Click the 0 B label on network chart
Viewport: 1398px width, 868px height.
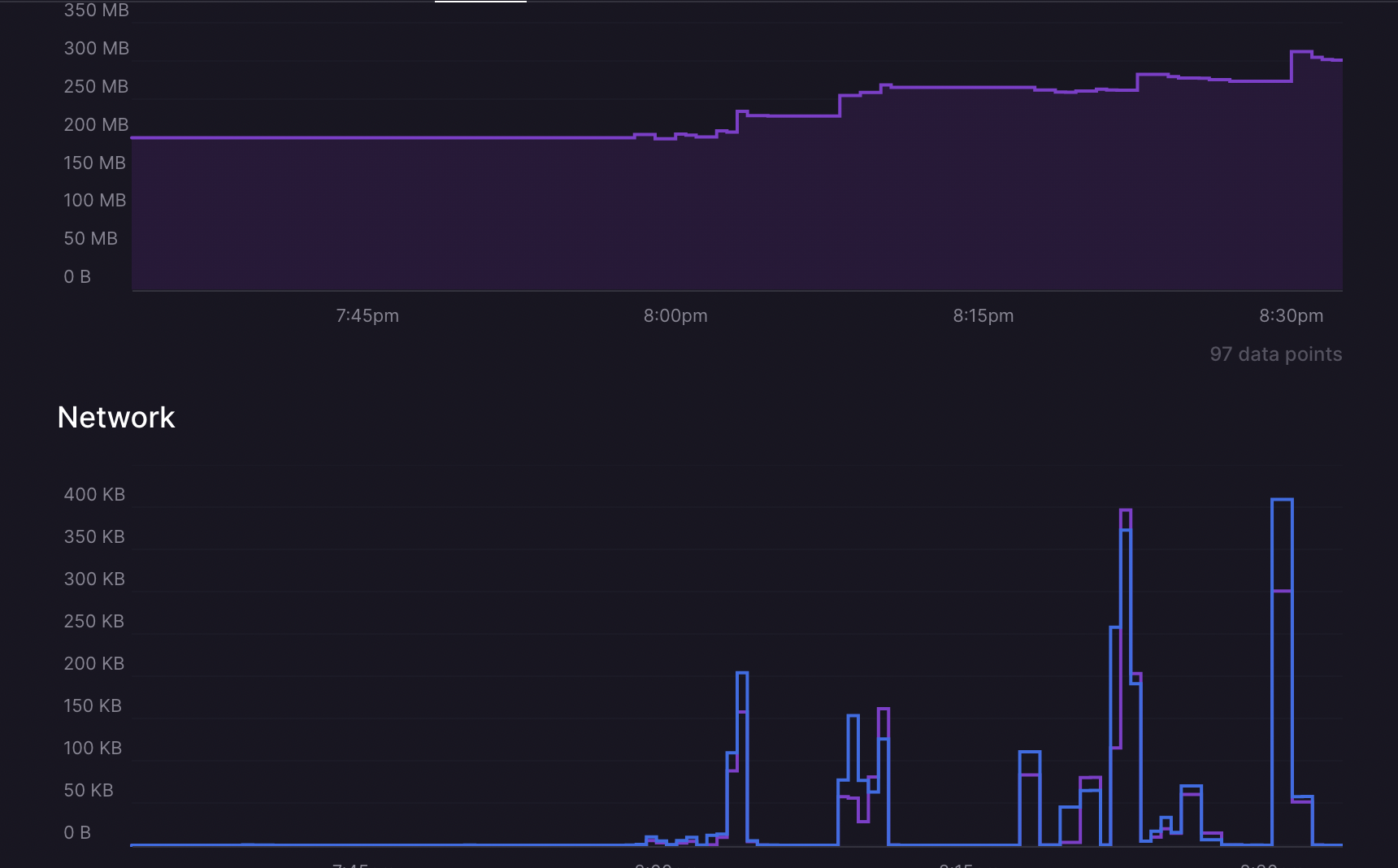point(79,832)
